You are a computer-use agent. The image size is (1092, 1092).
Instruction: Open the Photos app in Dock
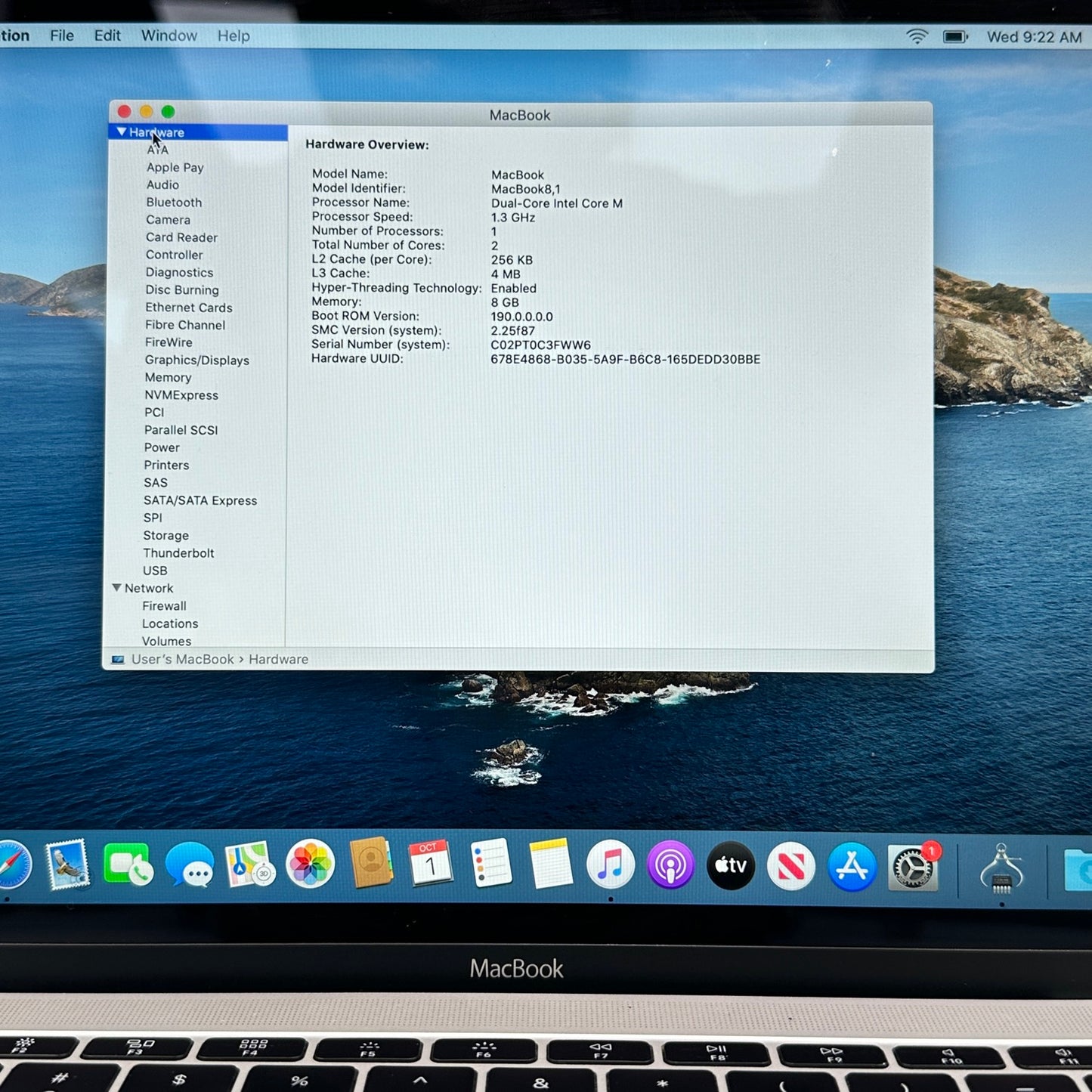point(310,865)
